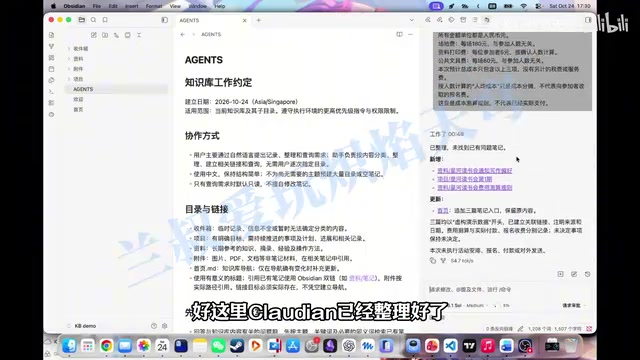This screenshot has height=360, width=640.
Task: Open the 首页 link in chat updates
Action: [443, 211]
